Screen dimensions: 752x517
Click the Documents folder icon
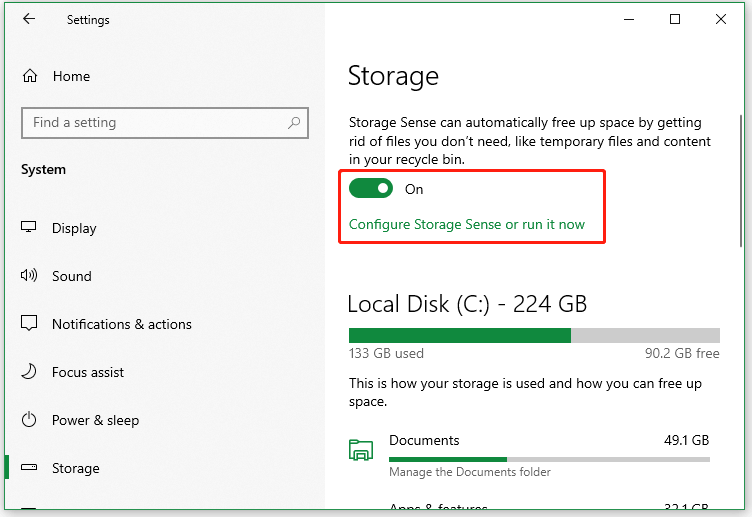361,450
